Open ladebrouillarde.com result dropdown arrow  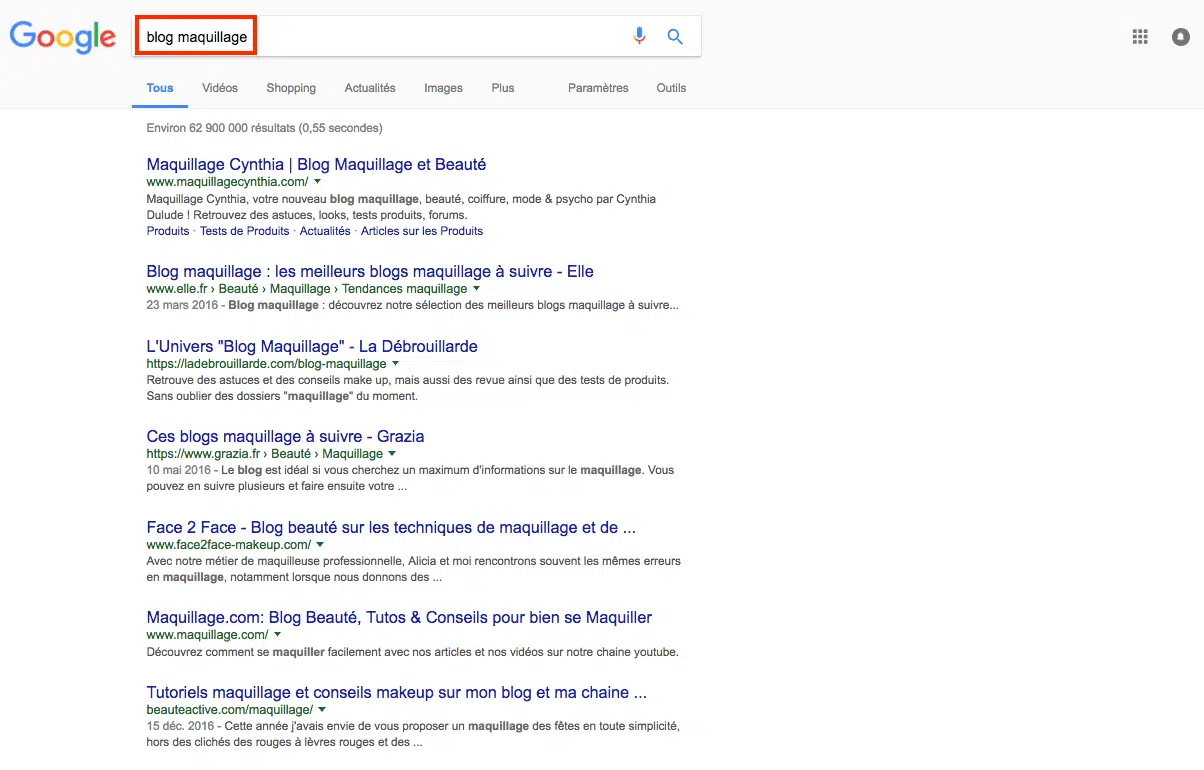tap(396, 364)
